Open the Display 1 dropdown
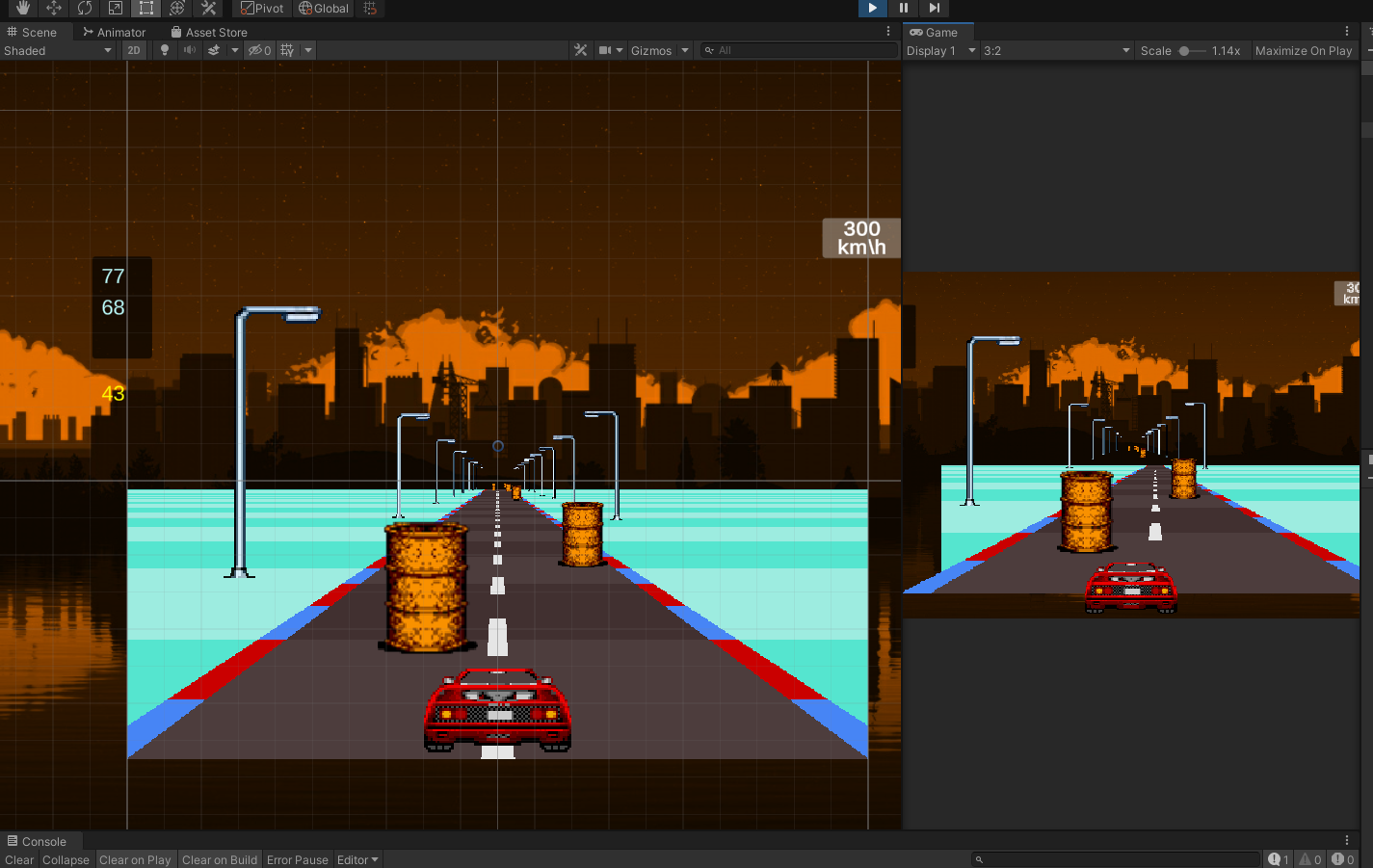The height and width of the screenshot is (868, 1373). (940, 50)
